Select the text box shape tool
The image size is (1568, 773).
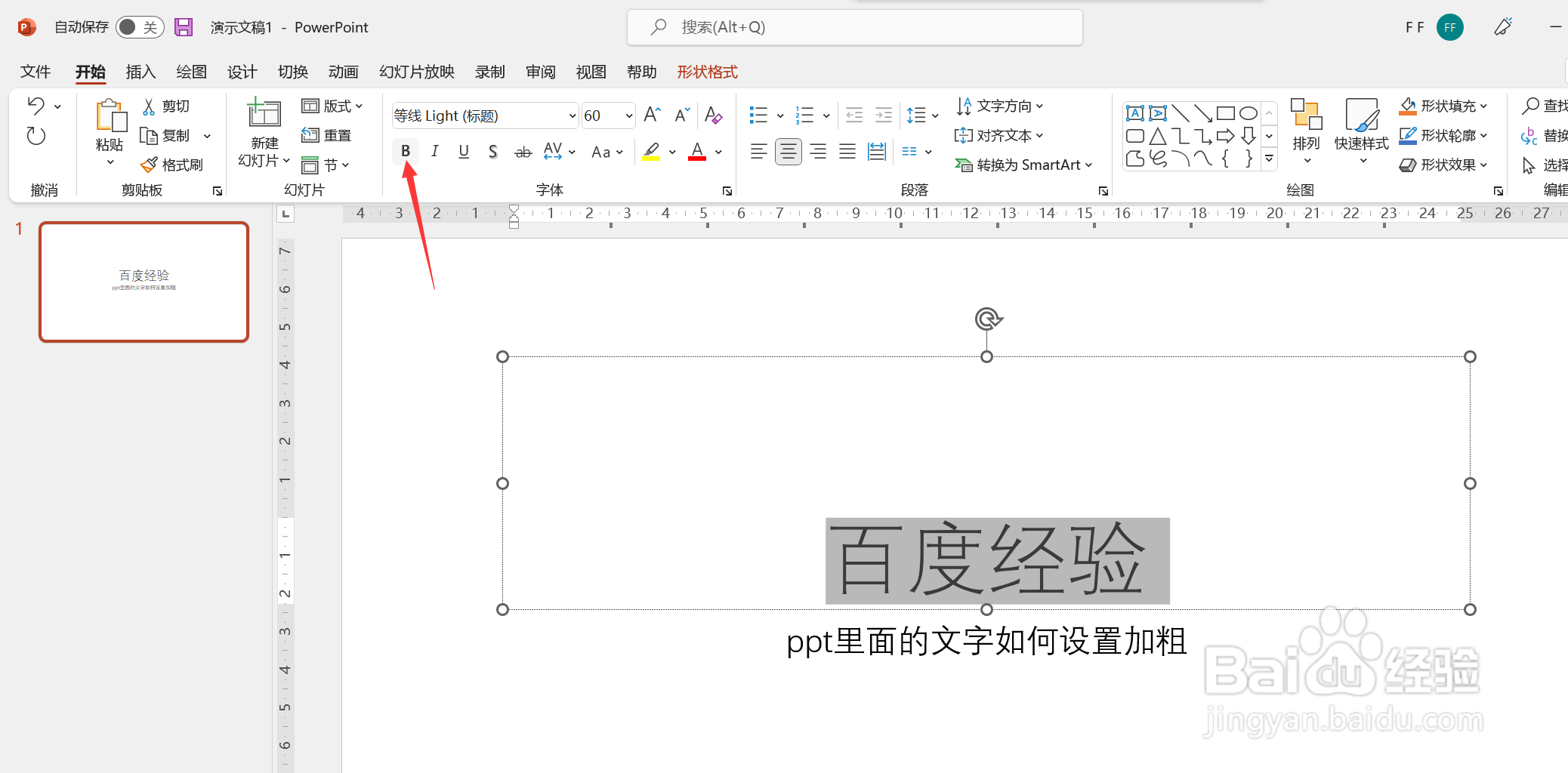click(x=1134, y=113)
